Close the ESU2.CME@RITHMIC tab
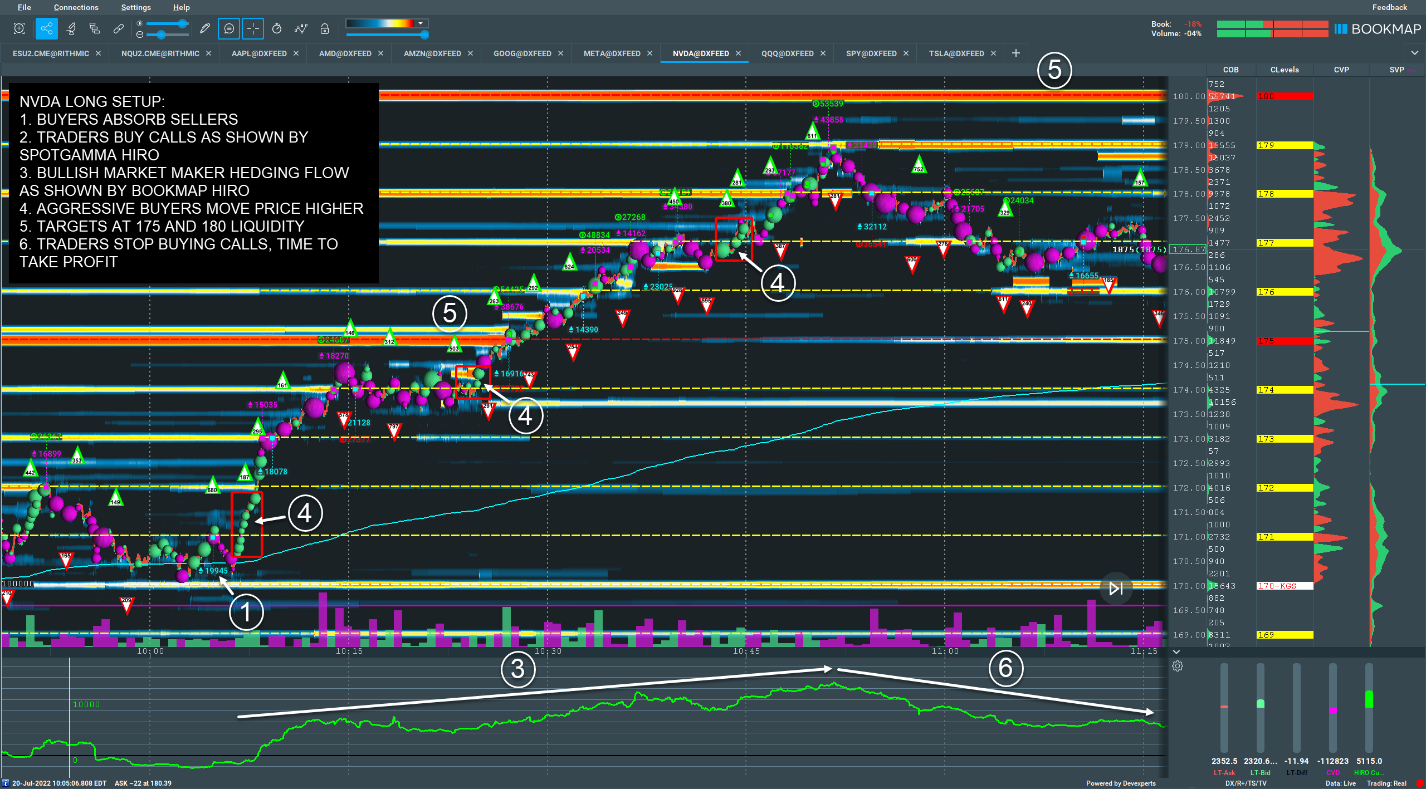The height and width of the screenshot is (789, 1426). coord(98,53)
